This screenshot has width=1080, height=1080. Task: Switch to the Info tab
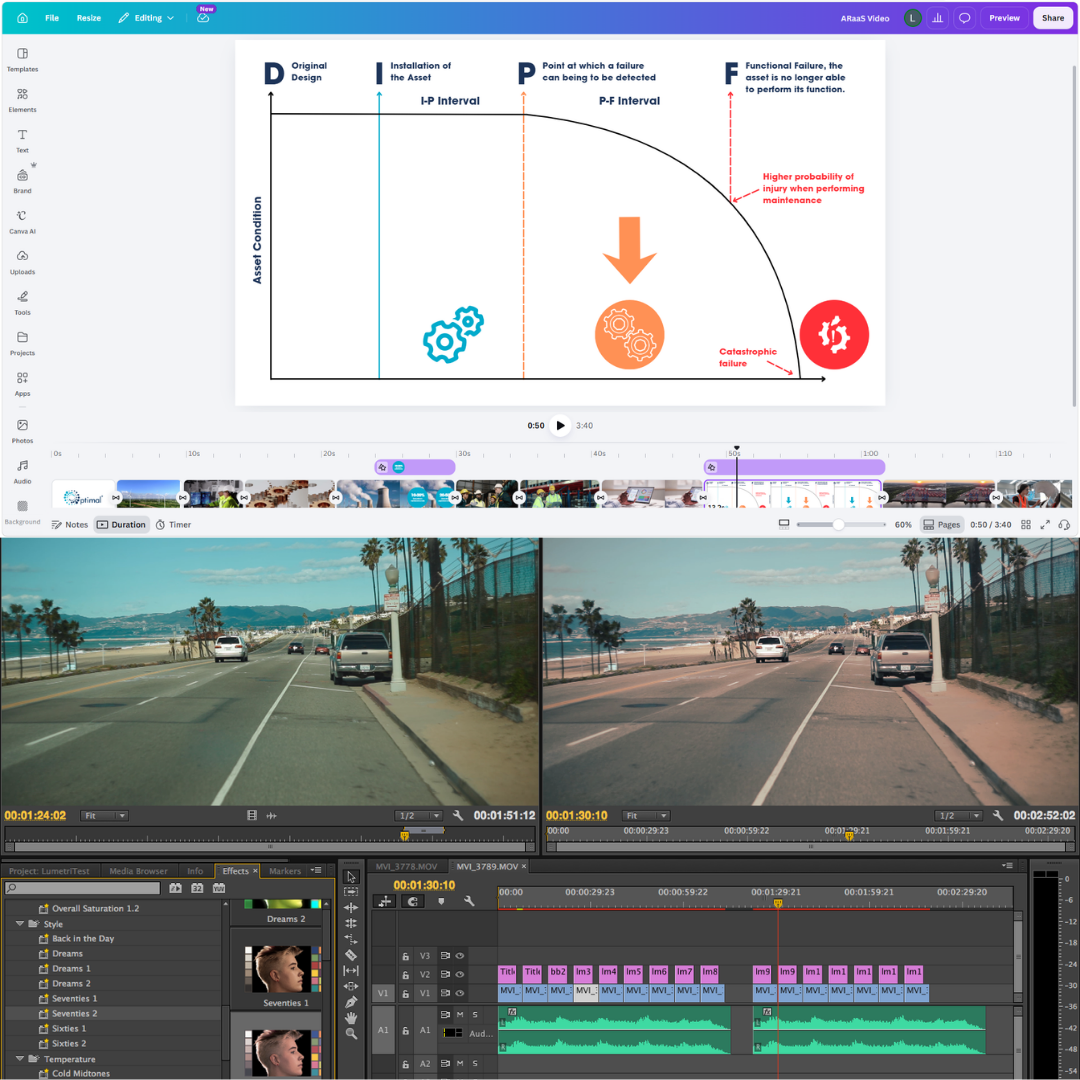click(195, 871)
